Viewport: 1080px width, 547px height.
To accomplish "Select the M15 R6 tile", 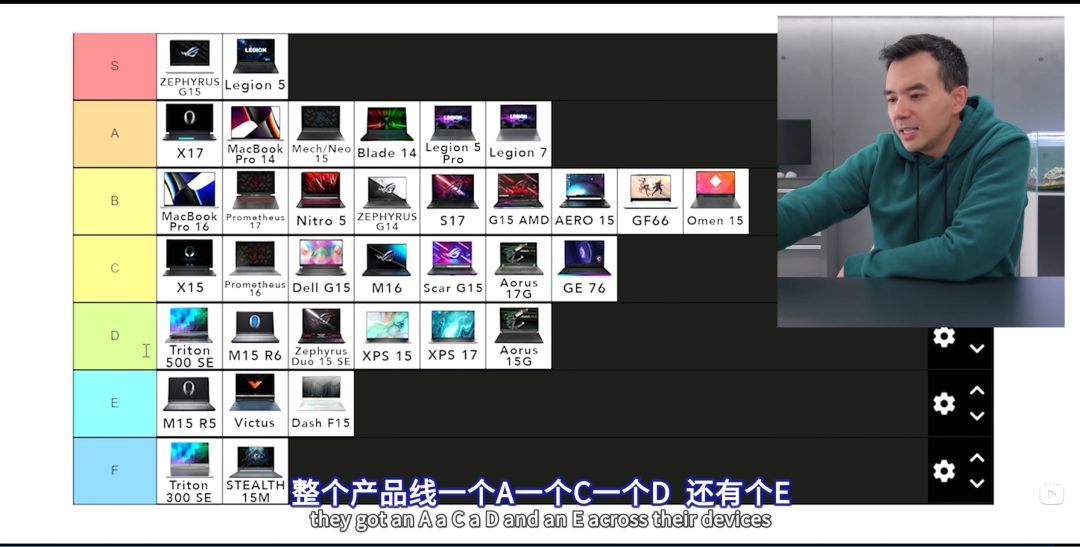I will pos(255,336).
